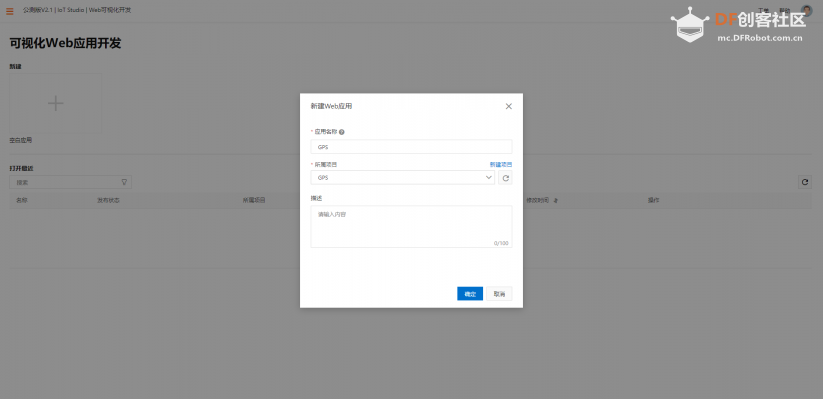Click the 应用名称 input containing GPS

pos(412,147)
